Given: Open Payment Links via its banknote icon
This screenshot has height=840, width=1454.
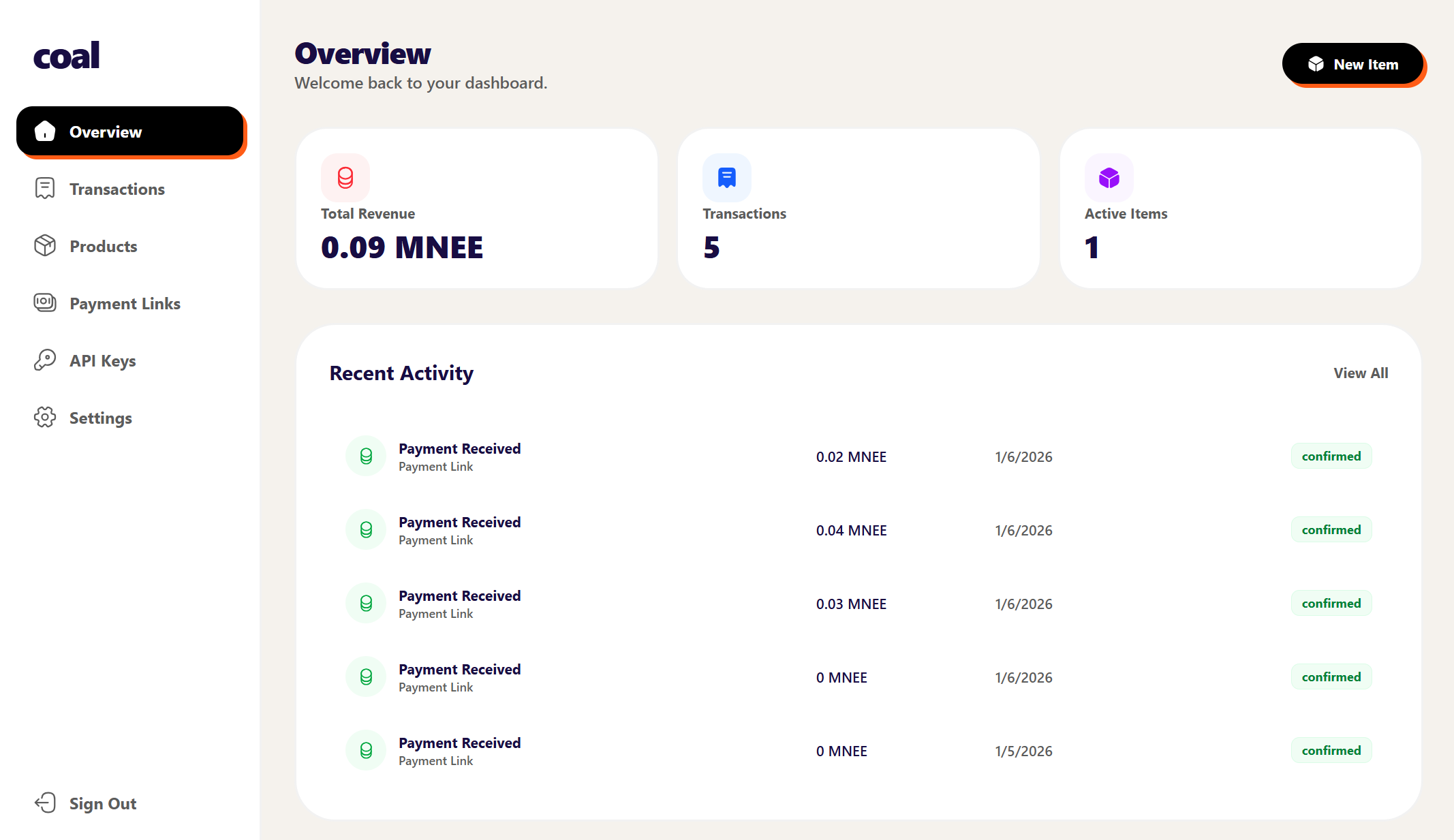Looking at the screenshot, I should (x=44, y=303).
